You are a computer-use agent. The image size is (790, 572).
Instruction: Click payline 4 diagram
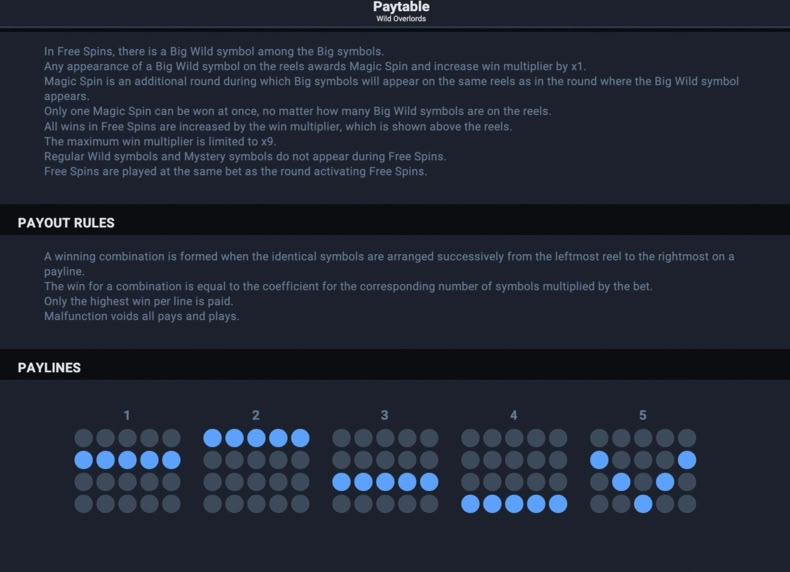pyautogui.click(x=514, y=471)
